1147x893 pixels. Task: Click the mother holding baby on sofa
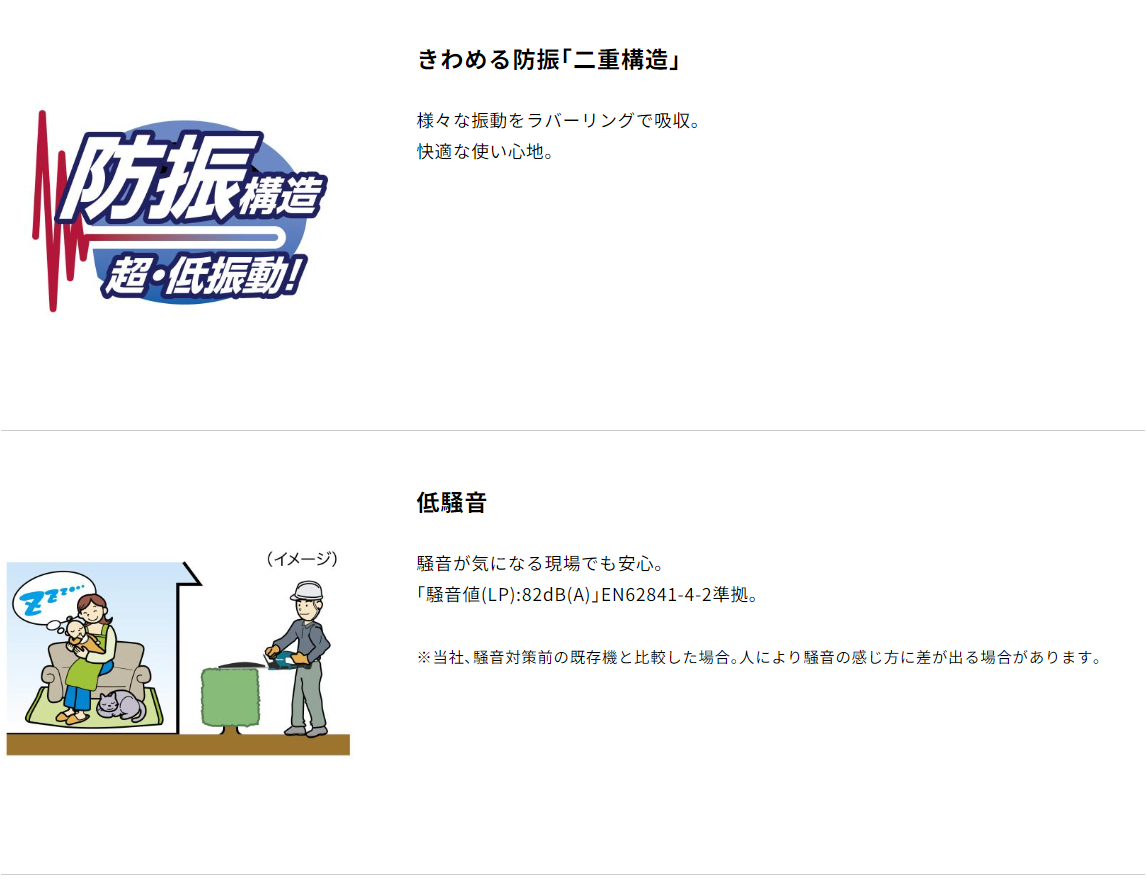pos(86,656)
